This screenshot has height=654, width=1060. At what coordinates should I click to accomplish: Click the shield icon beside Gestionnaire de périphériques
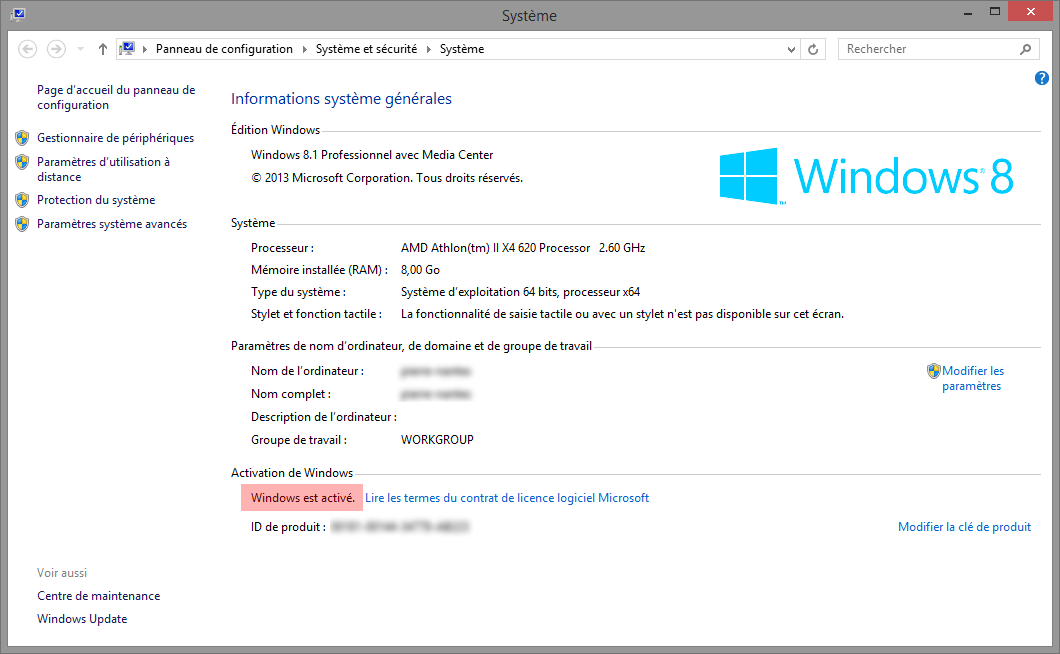coord(22,138)
